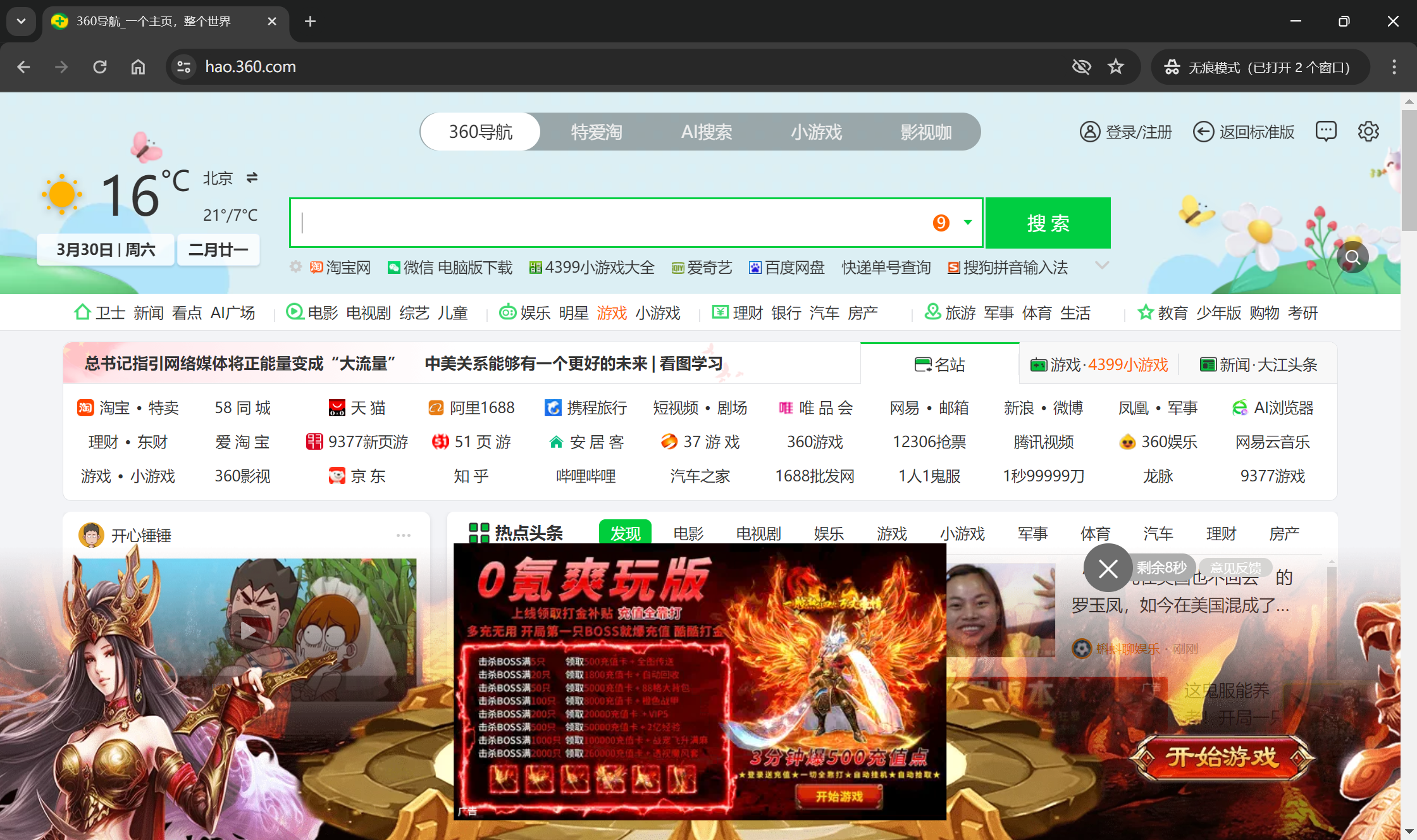Select the 军事 news tab
The height and width of the screenshot is (840, 1417).
[1032, 533]
